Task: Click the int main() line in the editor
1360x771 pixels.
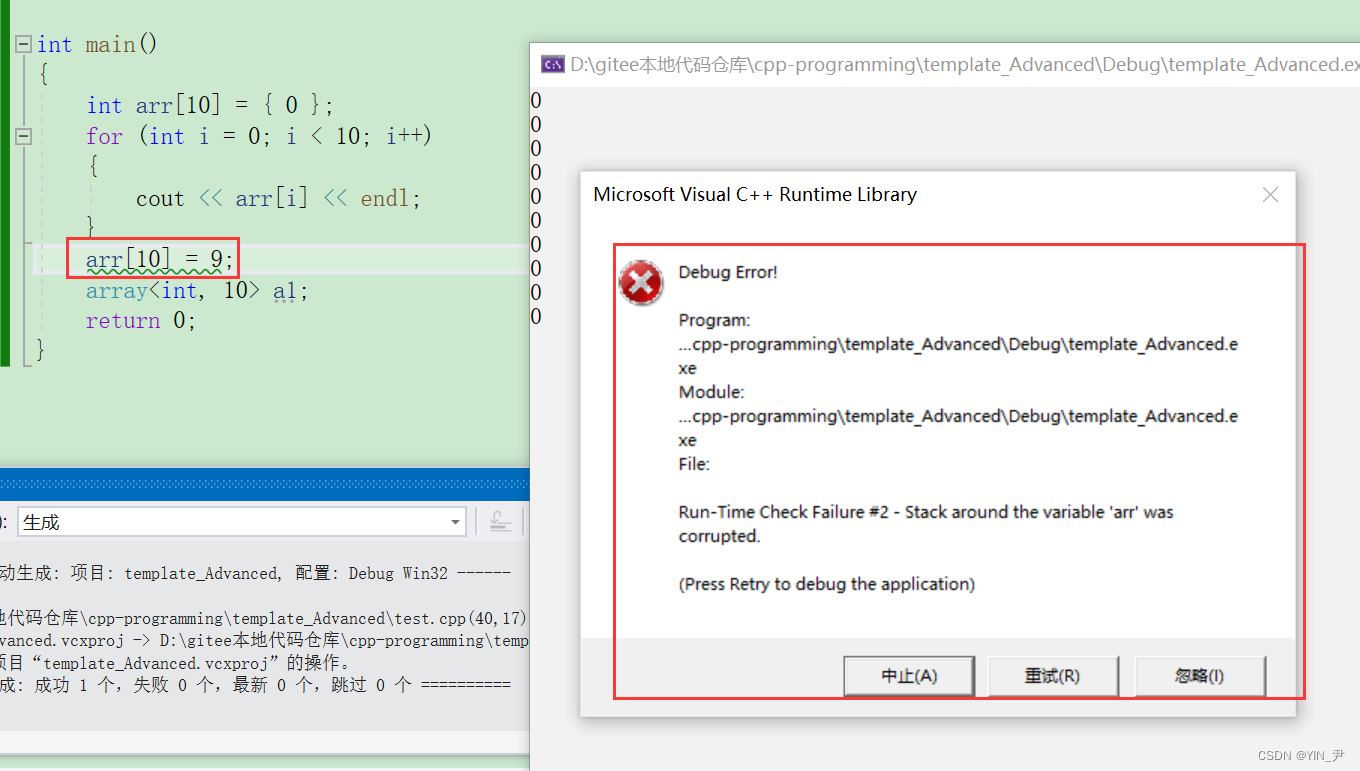Action: [x=98, y=45]
